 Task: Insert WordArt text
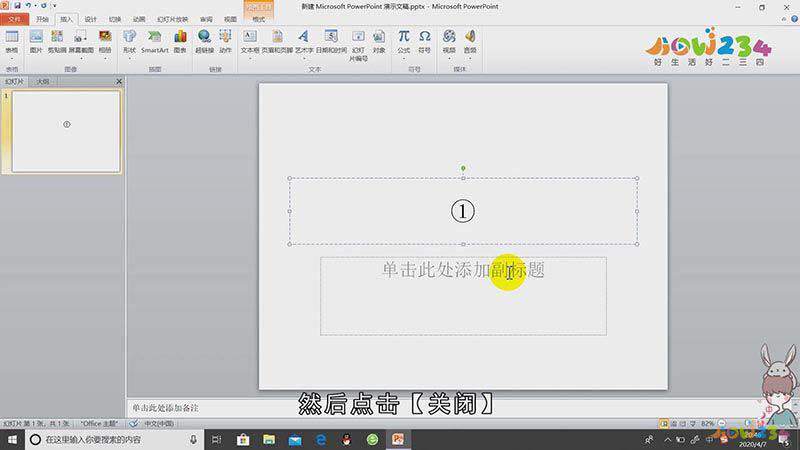(x=304, y=42)
